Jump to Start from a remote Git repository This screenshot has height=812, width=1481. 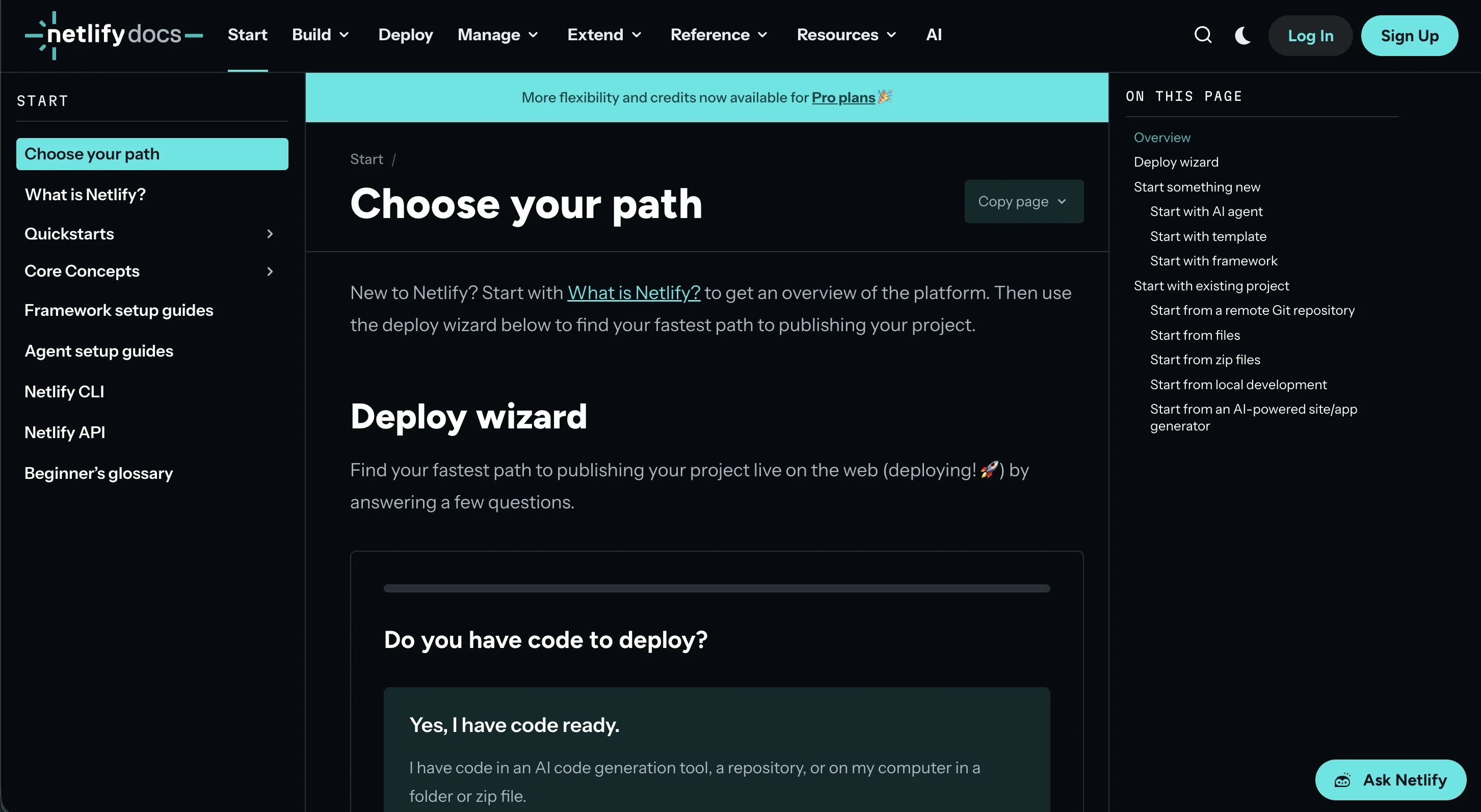click(1252, 311)
